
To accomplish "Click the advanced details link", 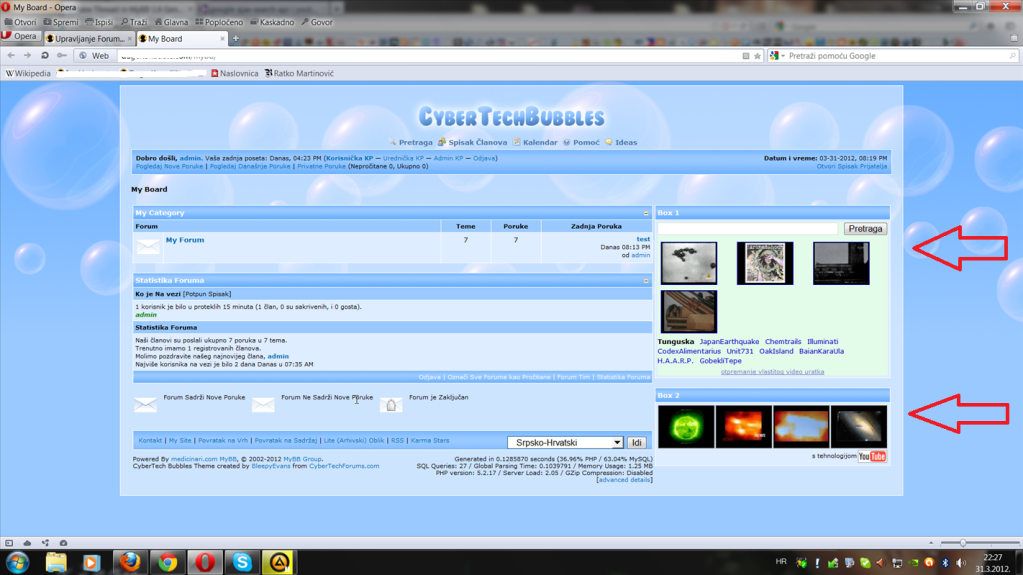I will click(624, 480).
